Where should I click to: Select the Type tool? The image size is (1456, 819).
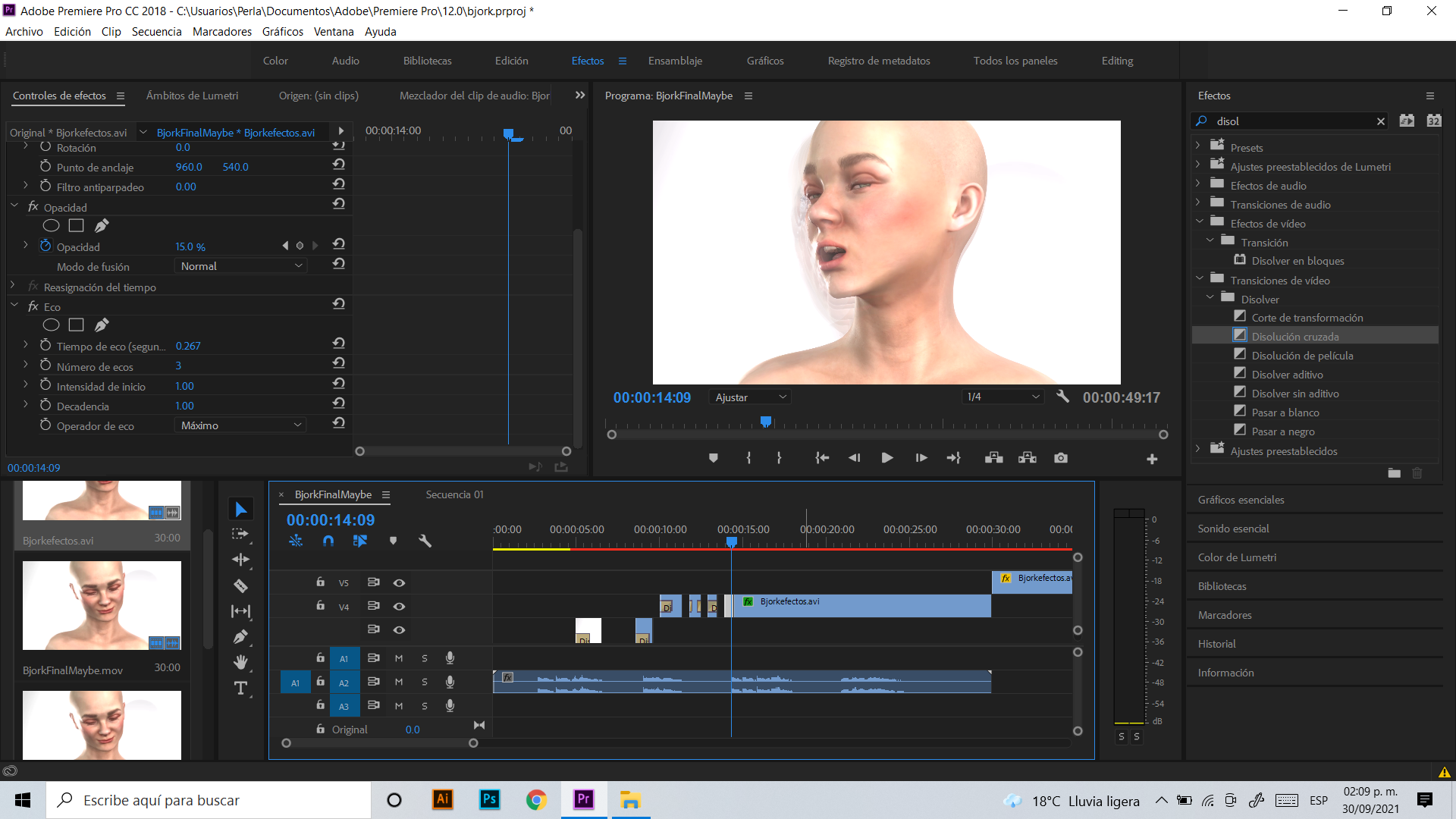240,688
